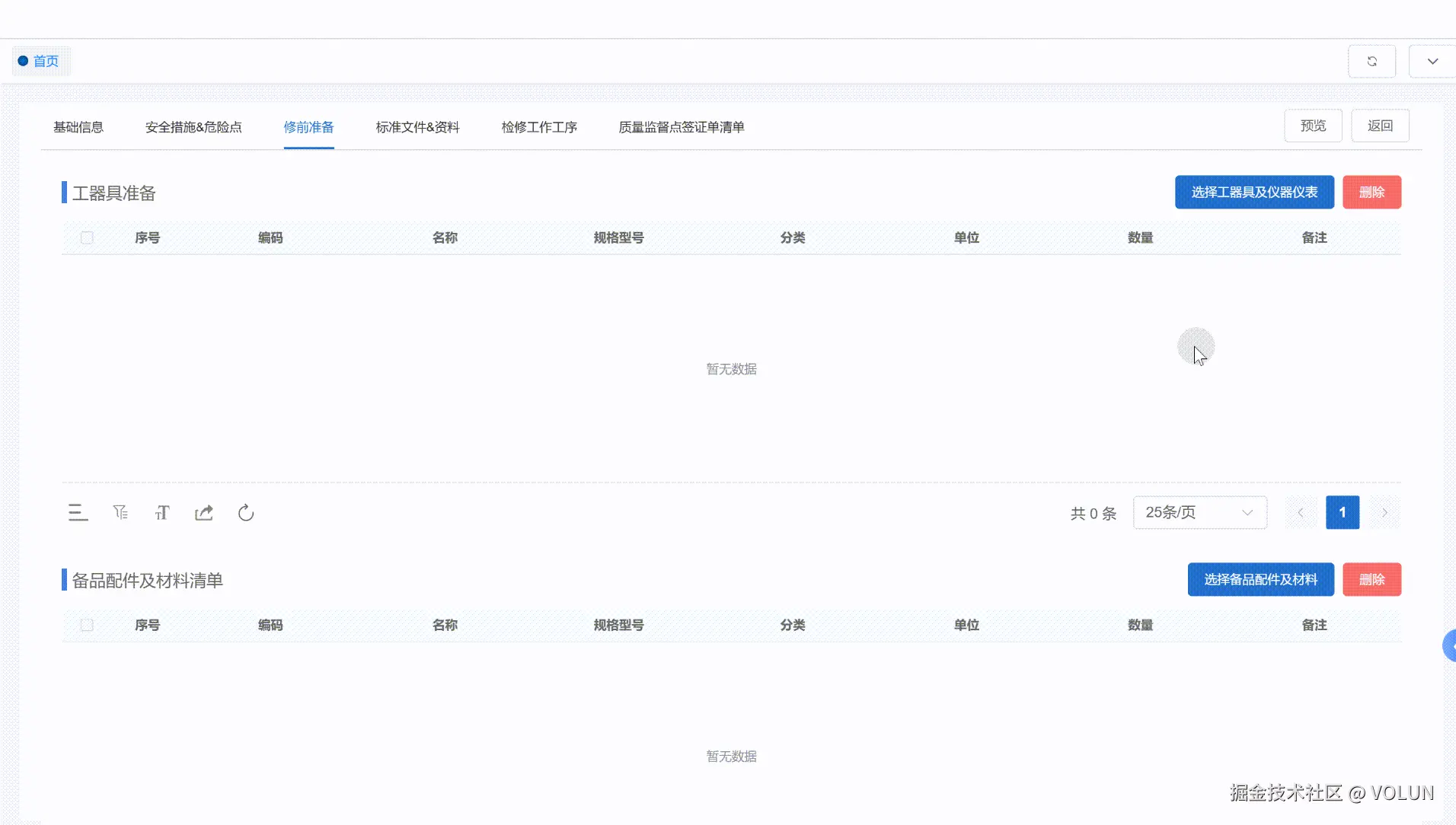Select the 修前准备 tab

pyautogui.click(x=308, y=127)
